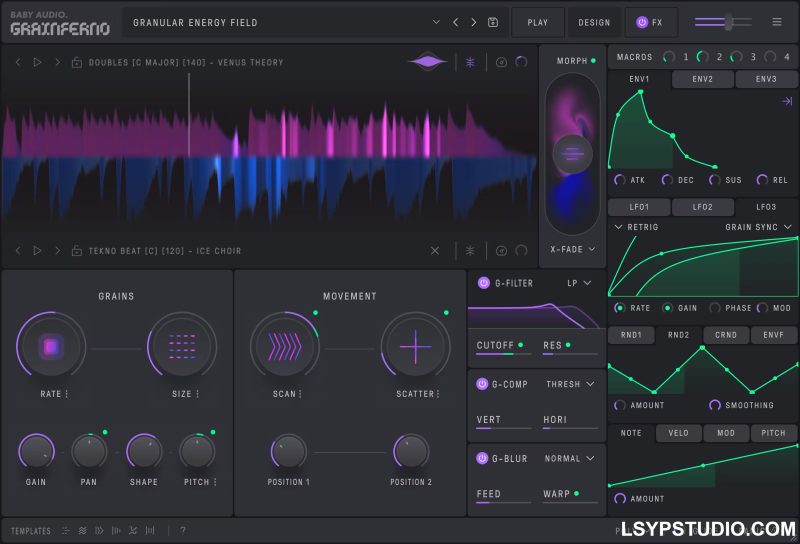Select the crossed-arrows template icon
Screen dimensions: 800x544
point(133,531)
